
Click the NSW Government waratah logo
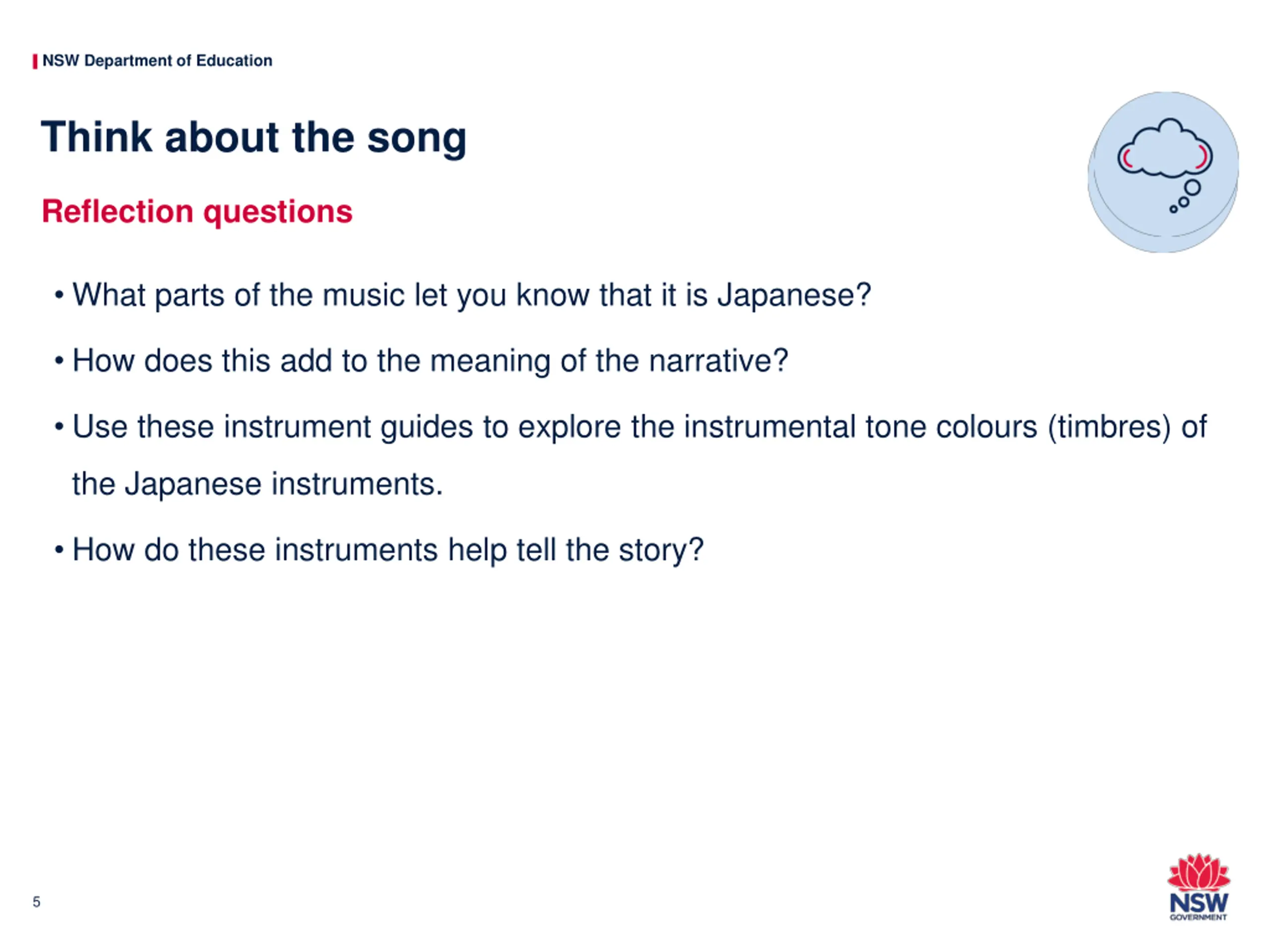coord(1199,887)
